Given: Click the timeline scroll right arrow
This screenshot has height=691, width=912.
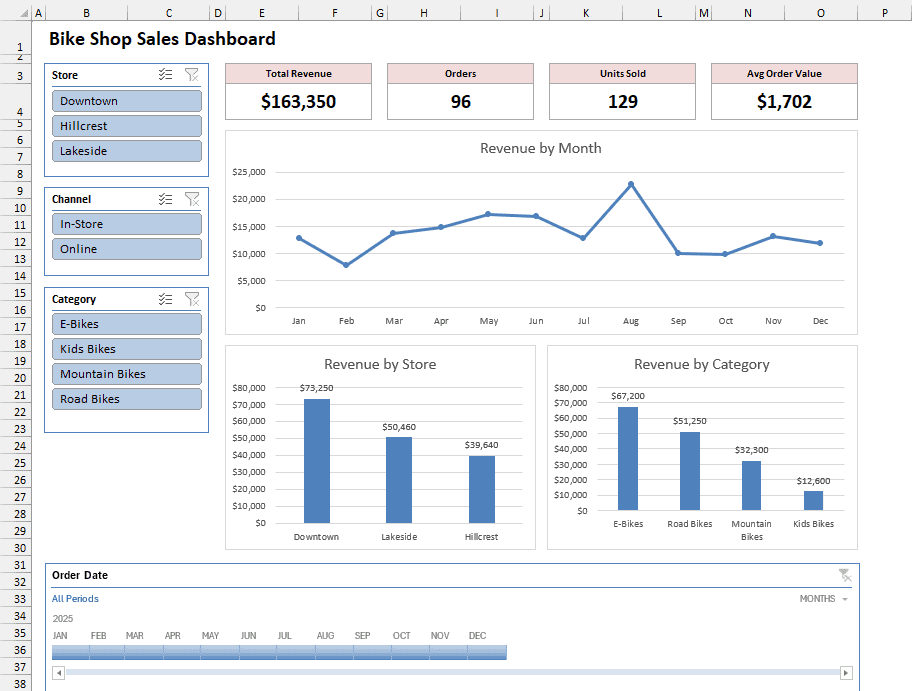Looking at the screenshot, I should click(846, 673).
